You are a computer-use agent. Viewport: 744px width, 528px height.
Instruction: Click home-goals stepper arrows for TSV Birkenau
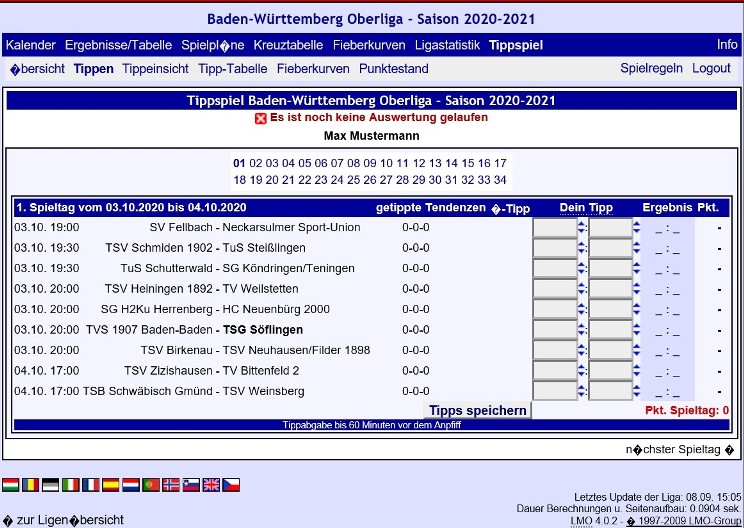click(582, 351)
